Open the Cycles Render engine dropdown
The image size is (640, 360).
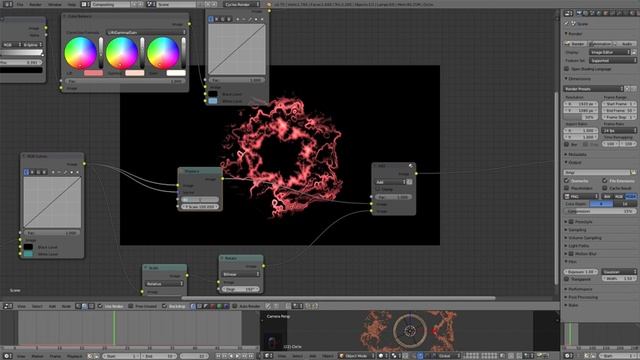click(242, 4)
